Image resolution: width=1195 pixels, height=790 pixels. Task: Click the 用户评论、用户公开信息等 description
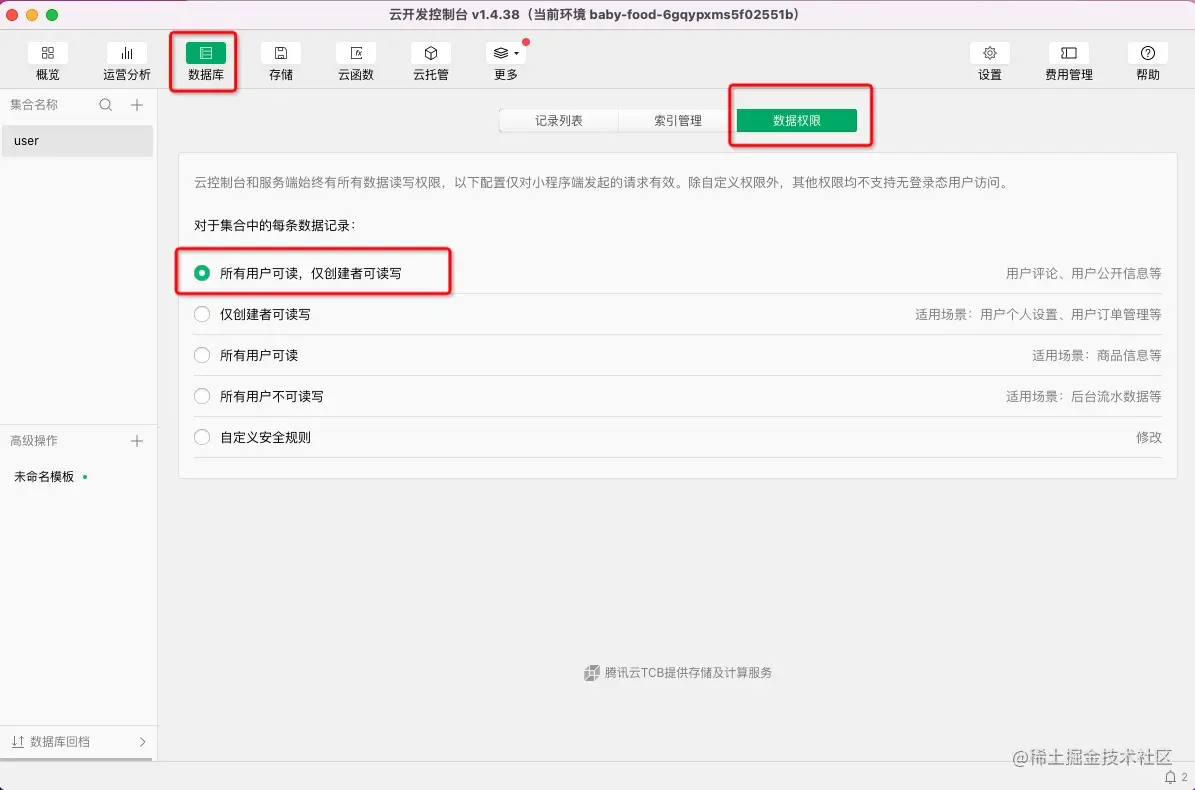point(1083,273)
